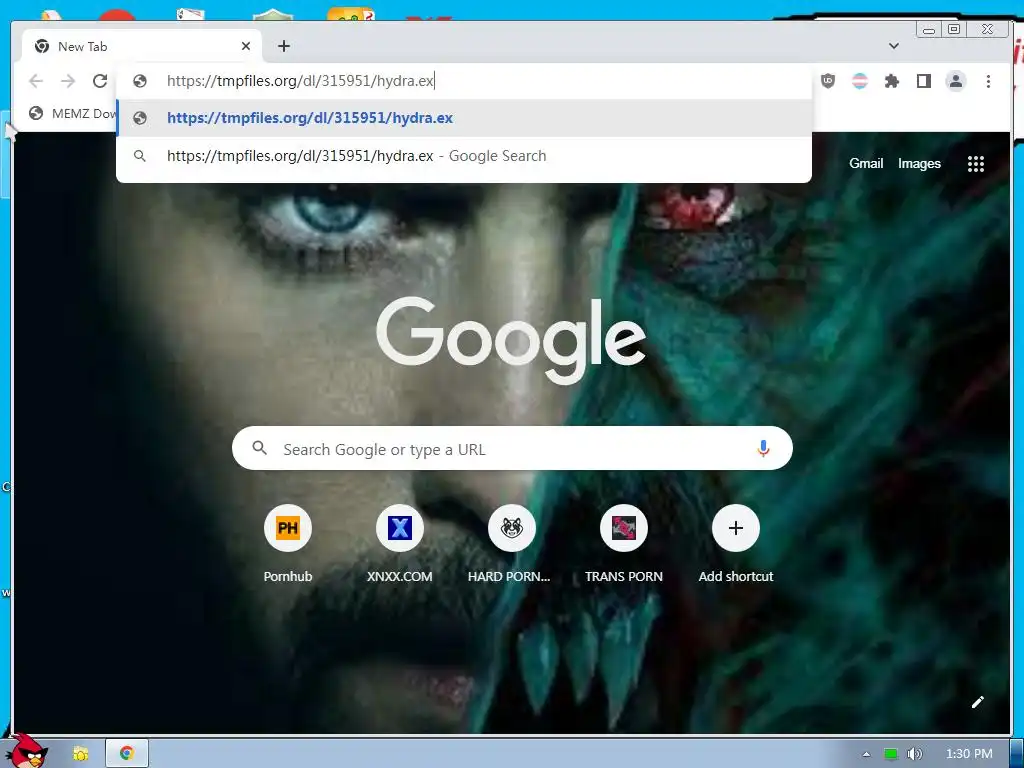Screen dimensions: 1024x768
Task: Open the MEMZ Download bookmark
Action: (x=73, y=114)
